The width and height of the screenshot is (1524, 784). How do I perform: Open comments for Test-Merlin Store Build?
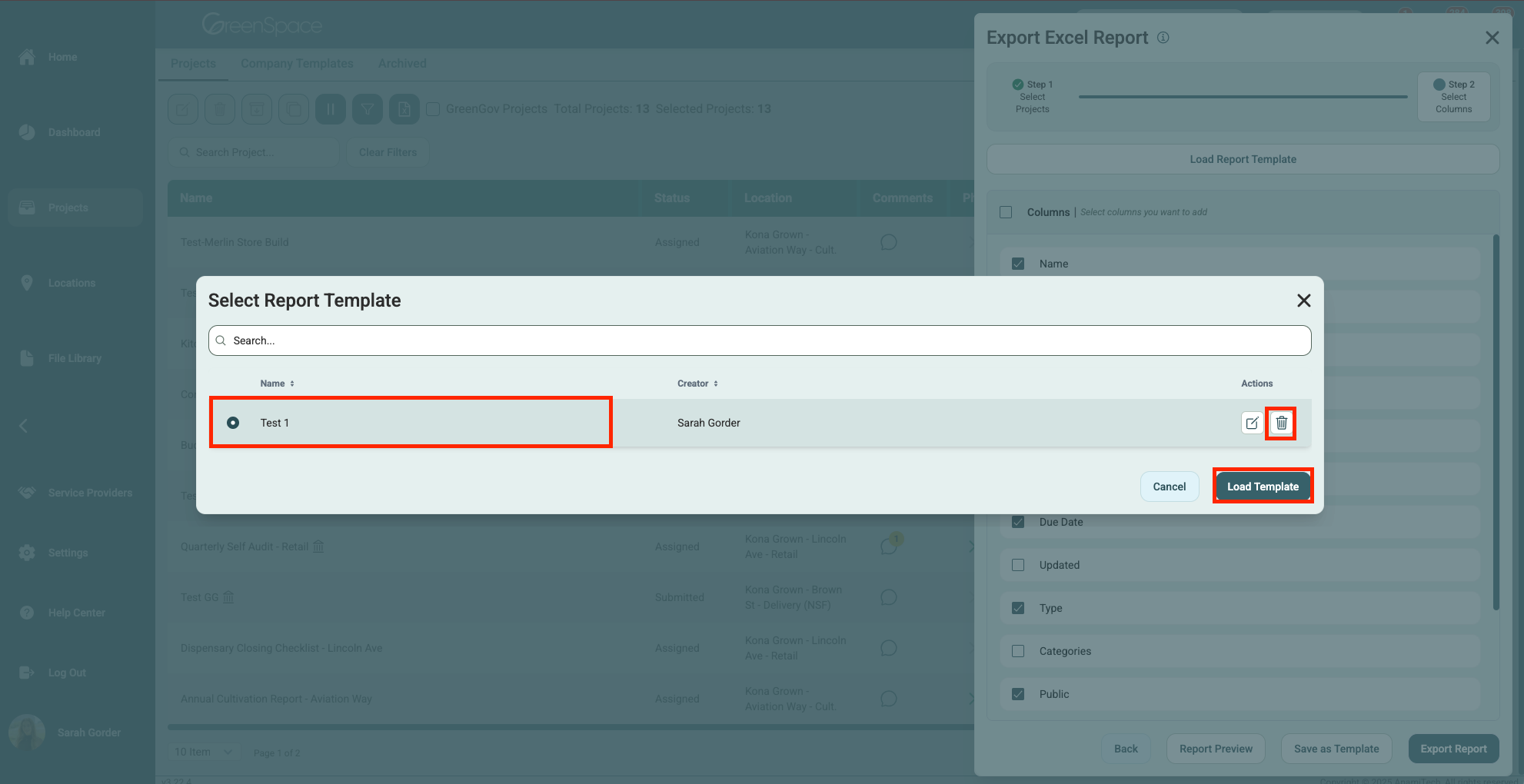pos(889,242)
